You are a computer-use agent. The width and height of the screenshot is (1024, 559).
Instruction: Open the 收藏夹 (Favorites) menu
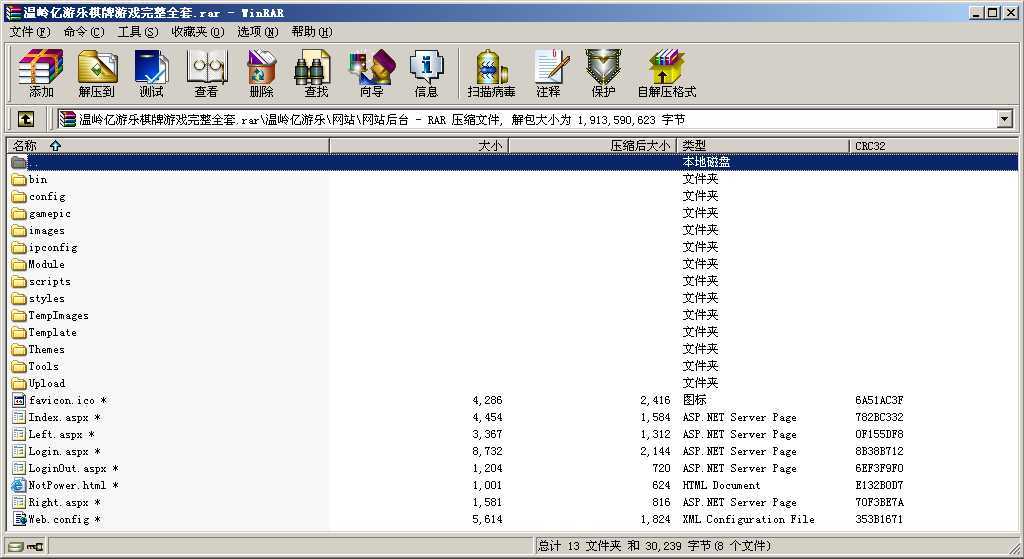tap(196, 32)
